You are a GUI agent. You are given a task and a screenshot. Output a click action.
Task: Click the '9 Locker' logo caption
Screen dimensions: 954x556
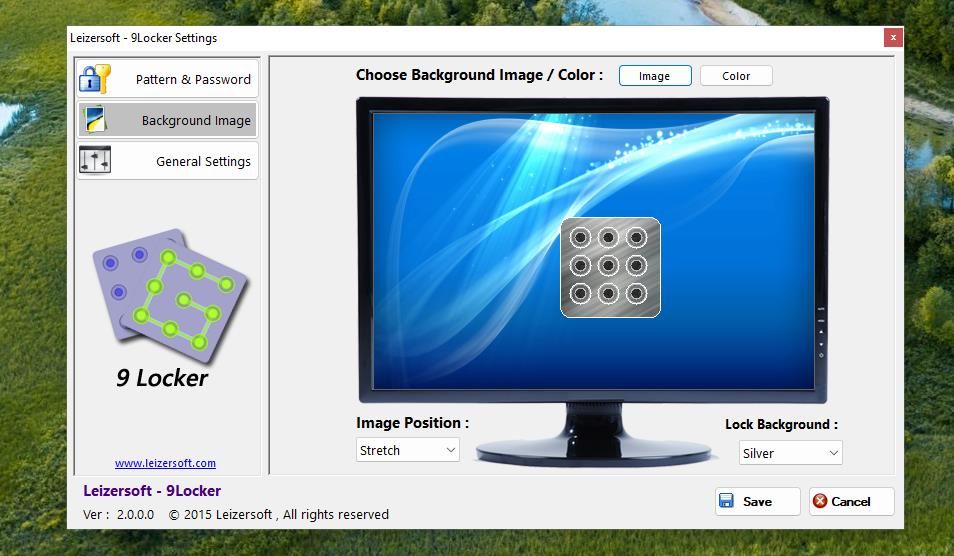click(x=162, y=378)
